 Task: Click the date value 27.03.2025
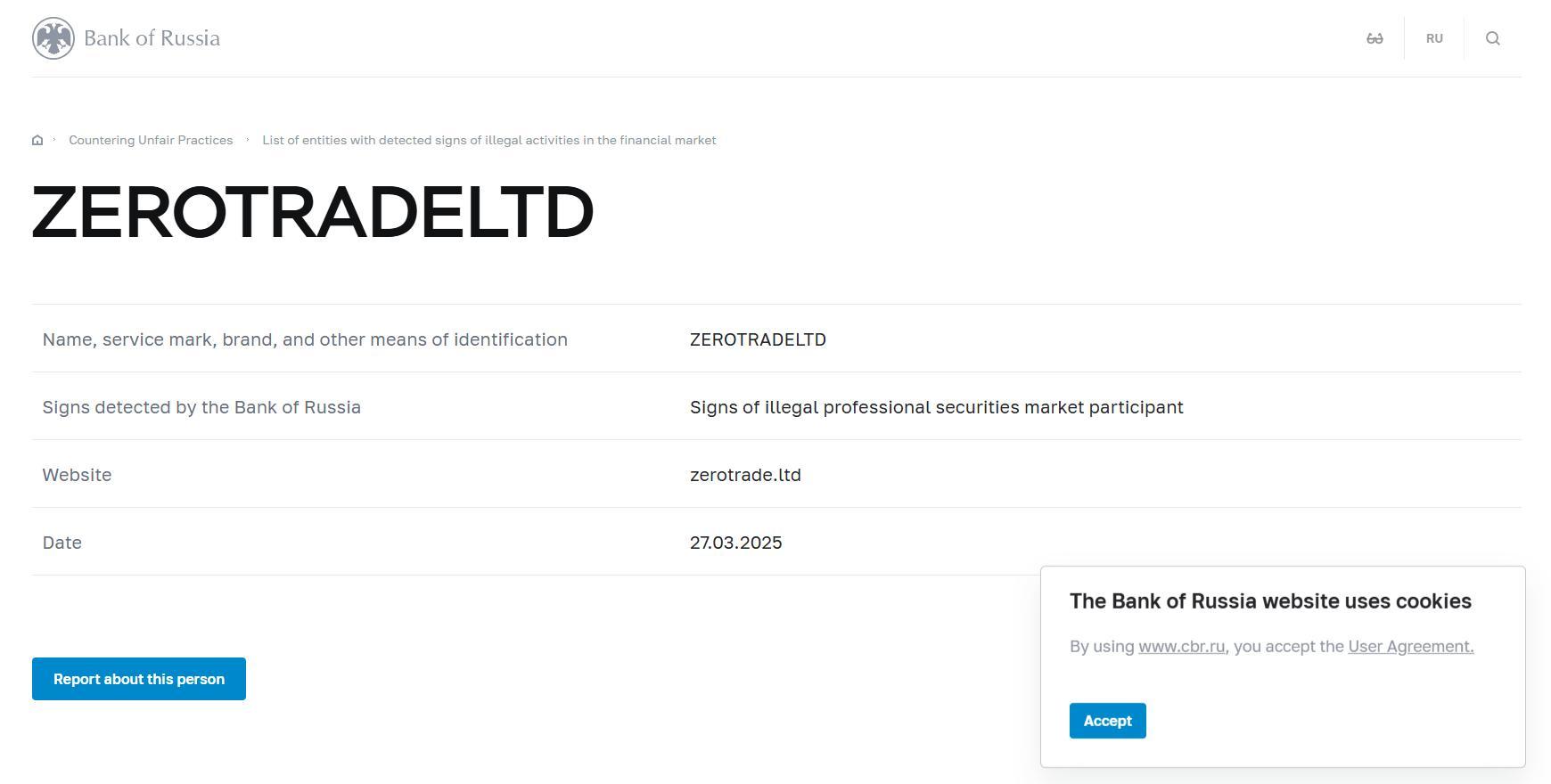(735, 543)
